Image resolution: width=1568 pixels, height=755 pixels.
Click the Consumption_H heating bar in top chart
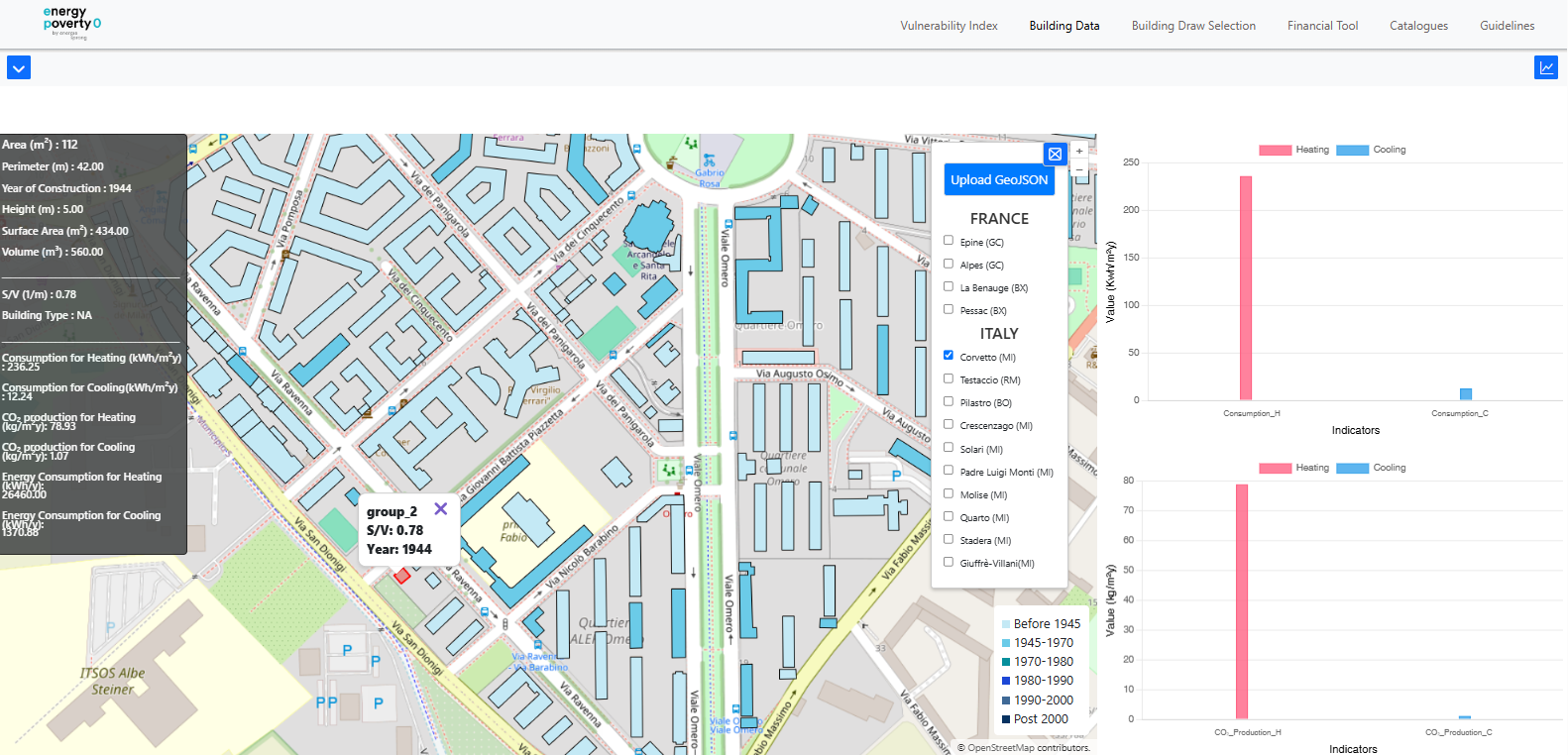[1246, 287]
